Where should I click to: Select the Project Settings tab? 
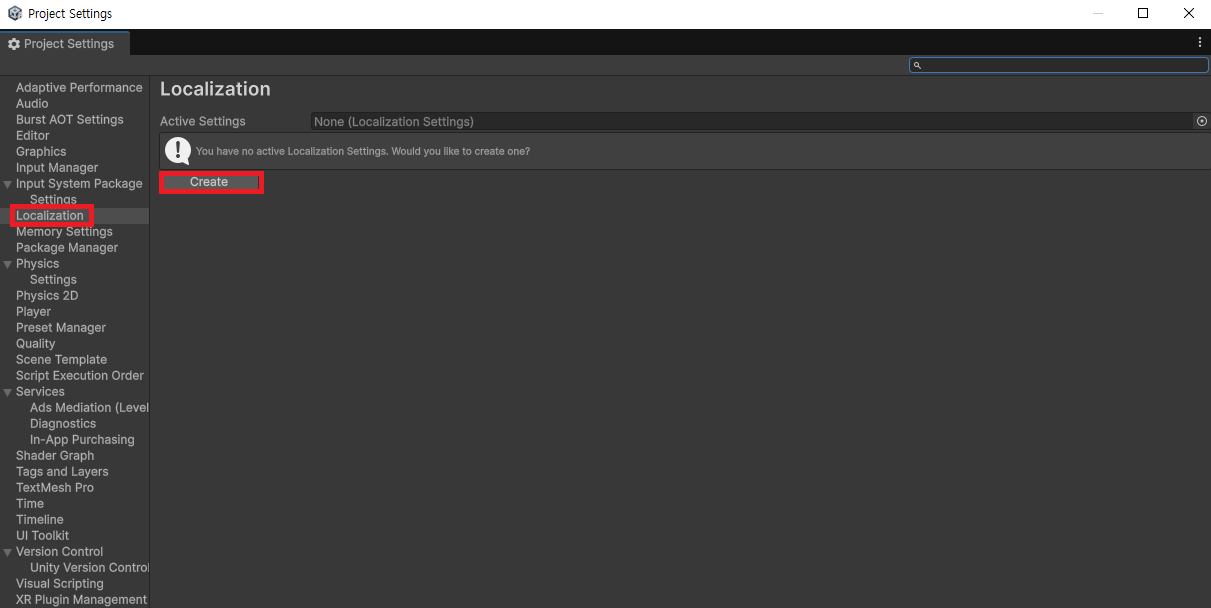64,44
